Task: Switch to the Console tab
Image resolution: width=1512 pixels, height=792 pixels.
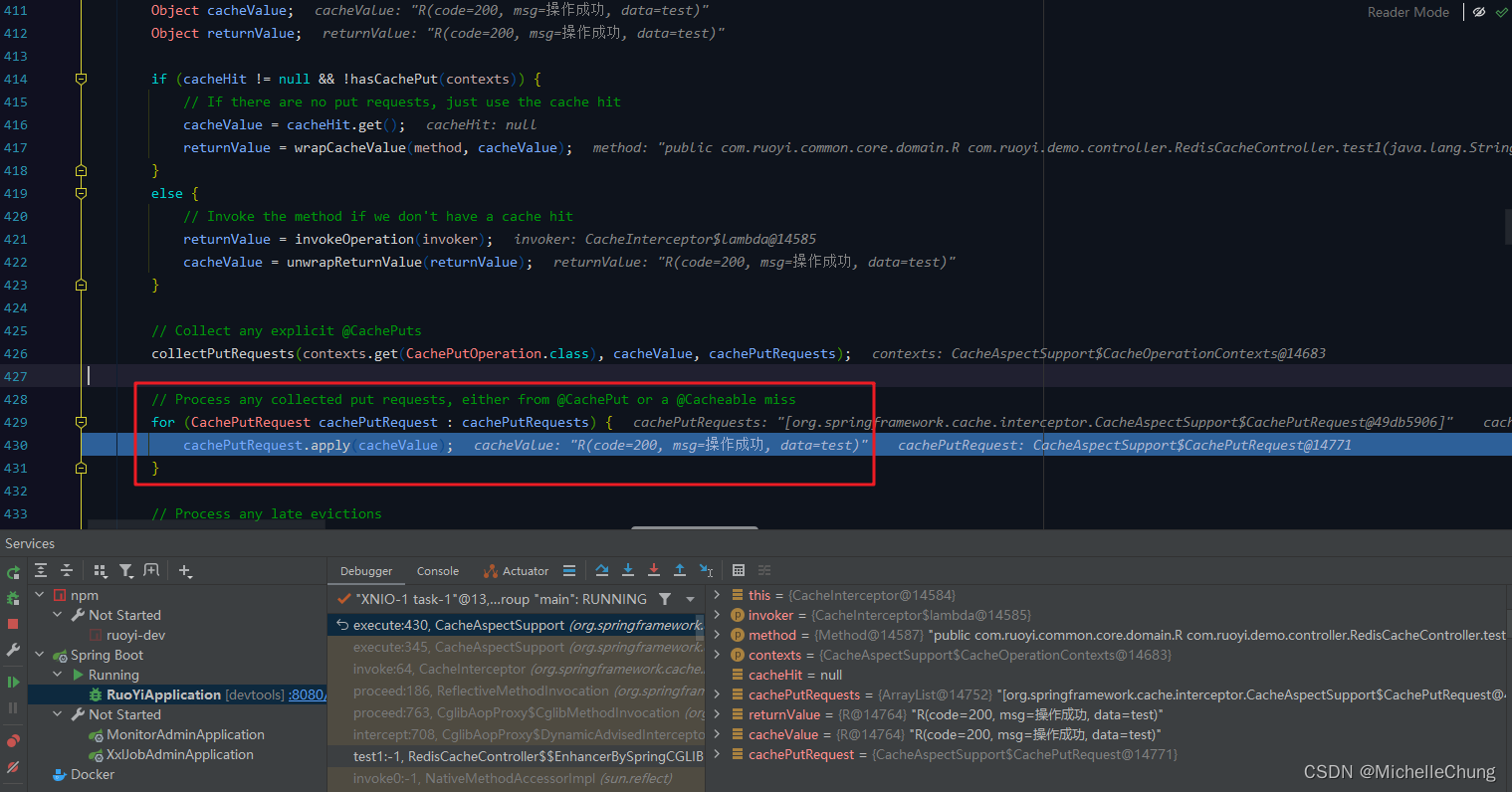Action: [x=438, y=570]
